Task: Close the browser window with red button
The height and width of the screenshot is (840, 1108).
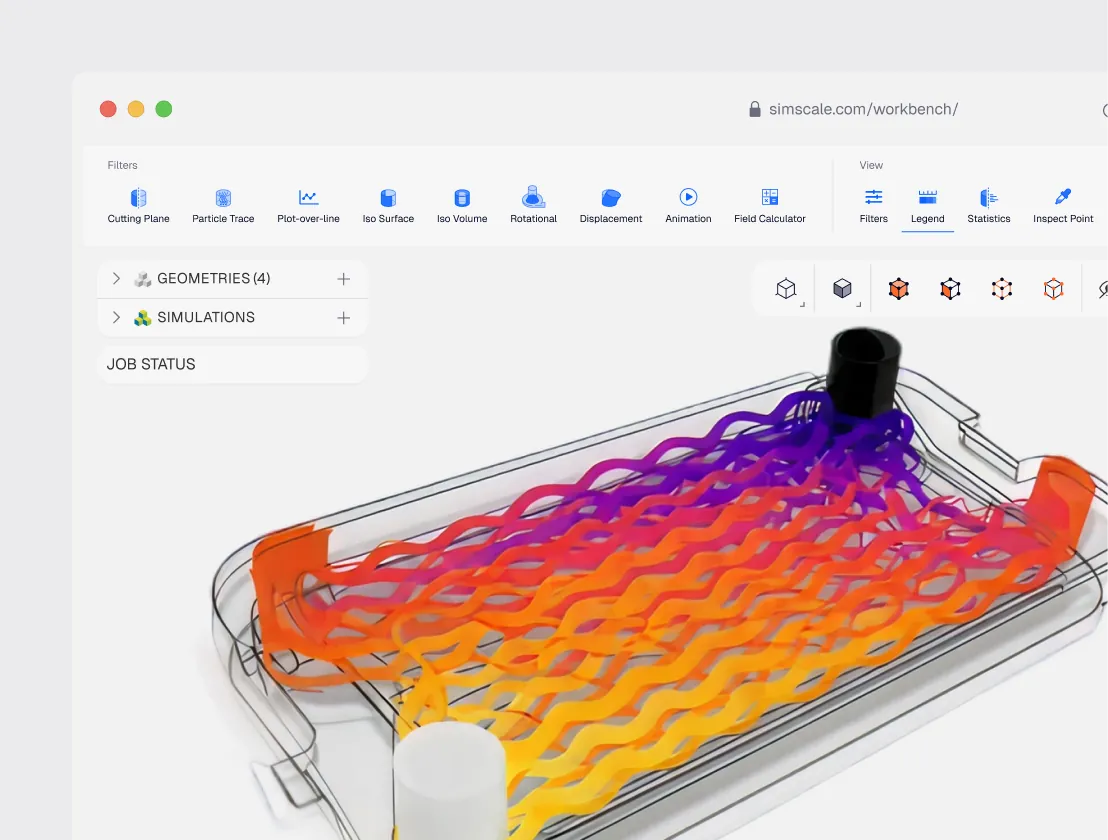Action: point(108,109)
